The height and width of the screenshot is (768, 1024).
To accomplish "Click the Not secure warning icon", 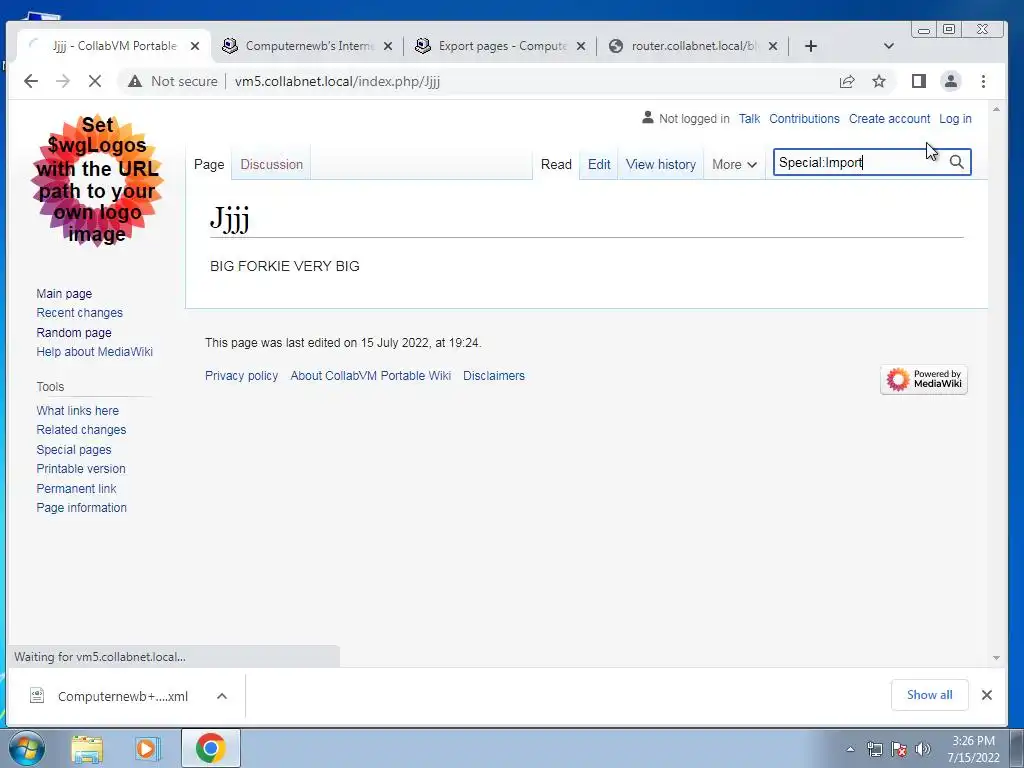I will (135, 81).
